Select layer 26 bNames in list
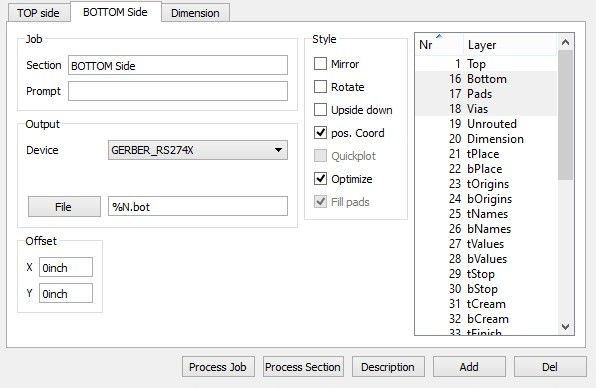This screenshot has height=388, width=596. pyautogui.click(x=487, y=229)
